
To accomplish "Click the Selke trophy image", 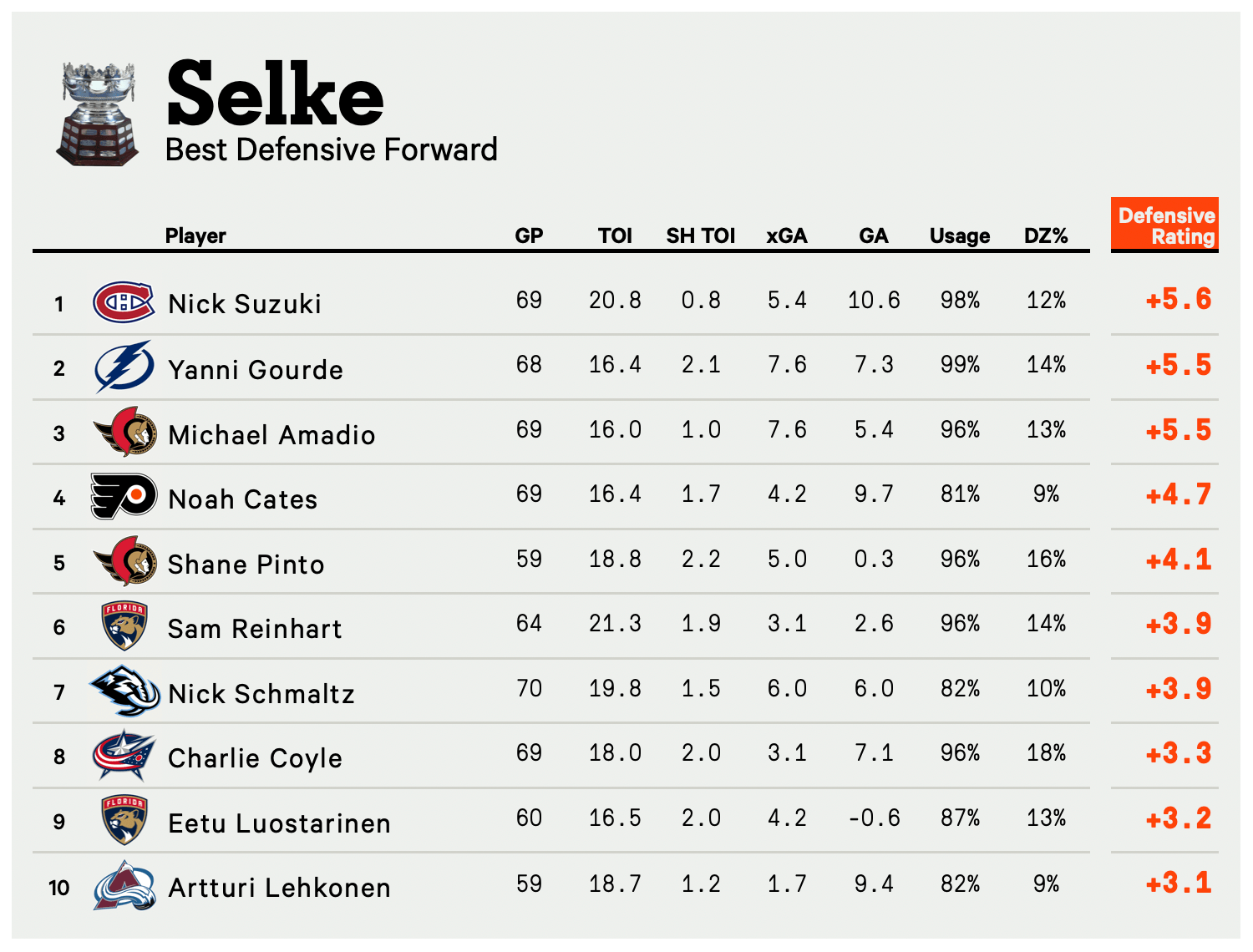I will [x=99, y=113].
